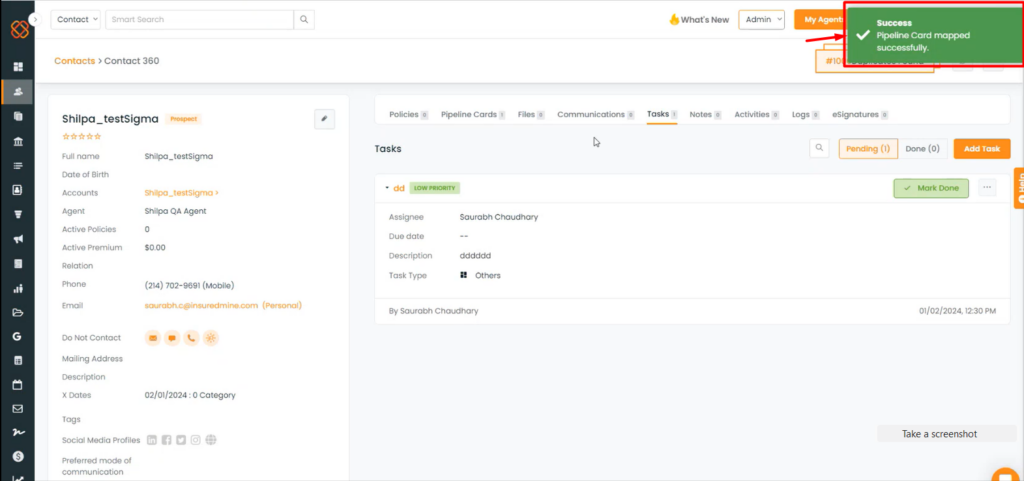Switch to the Logs tab
Viewport: 1024px width, 481px height.
[x=805, y=114]
